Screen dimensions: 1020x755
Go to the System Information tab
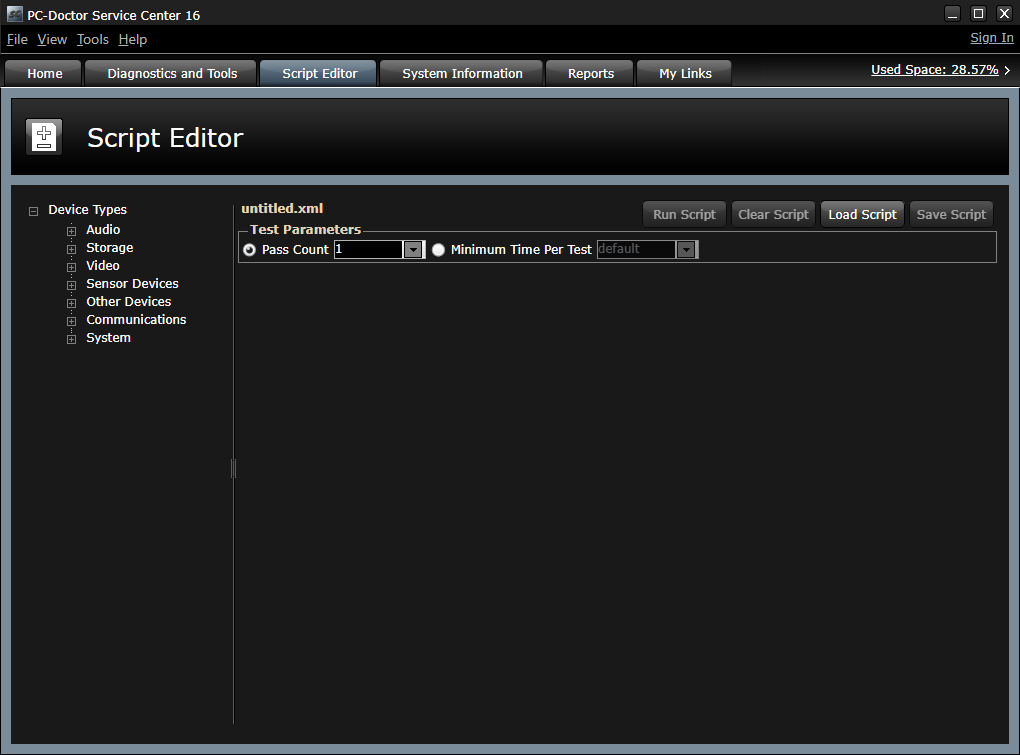point(462,73)
